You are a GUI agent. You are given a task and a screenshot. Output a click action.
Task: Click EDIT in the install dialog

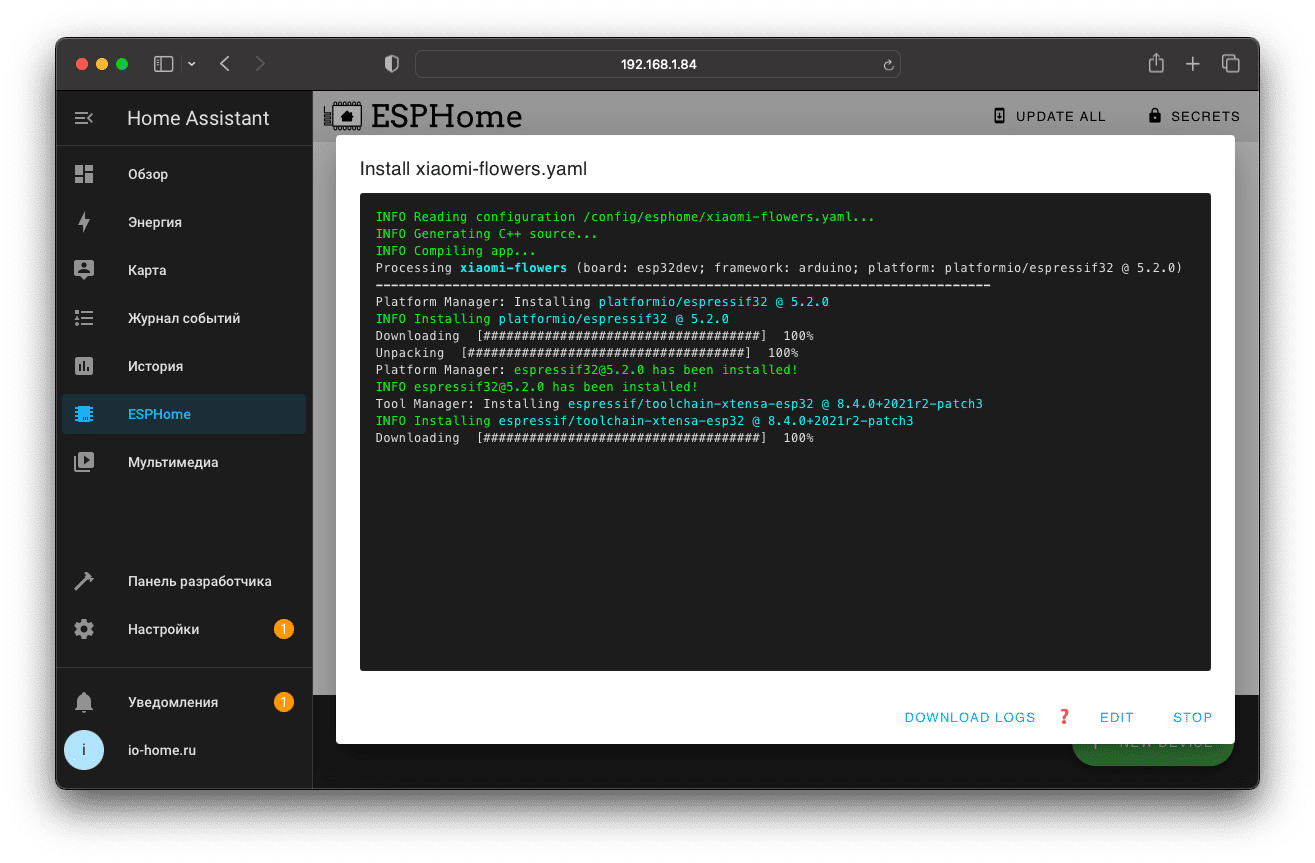coord(1116,717)
